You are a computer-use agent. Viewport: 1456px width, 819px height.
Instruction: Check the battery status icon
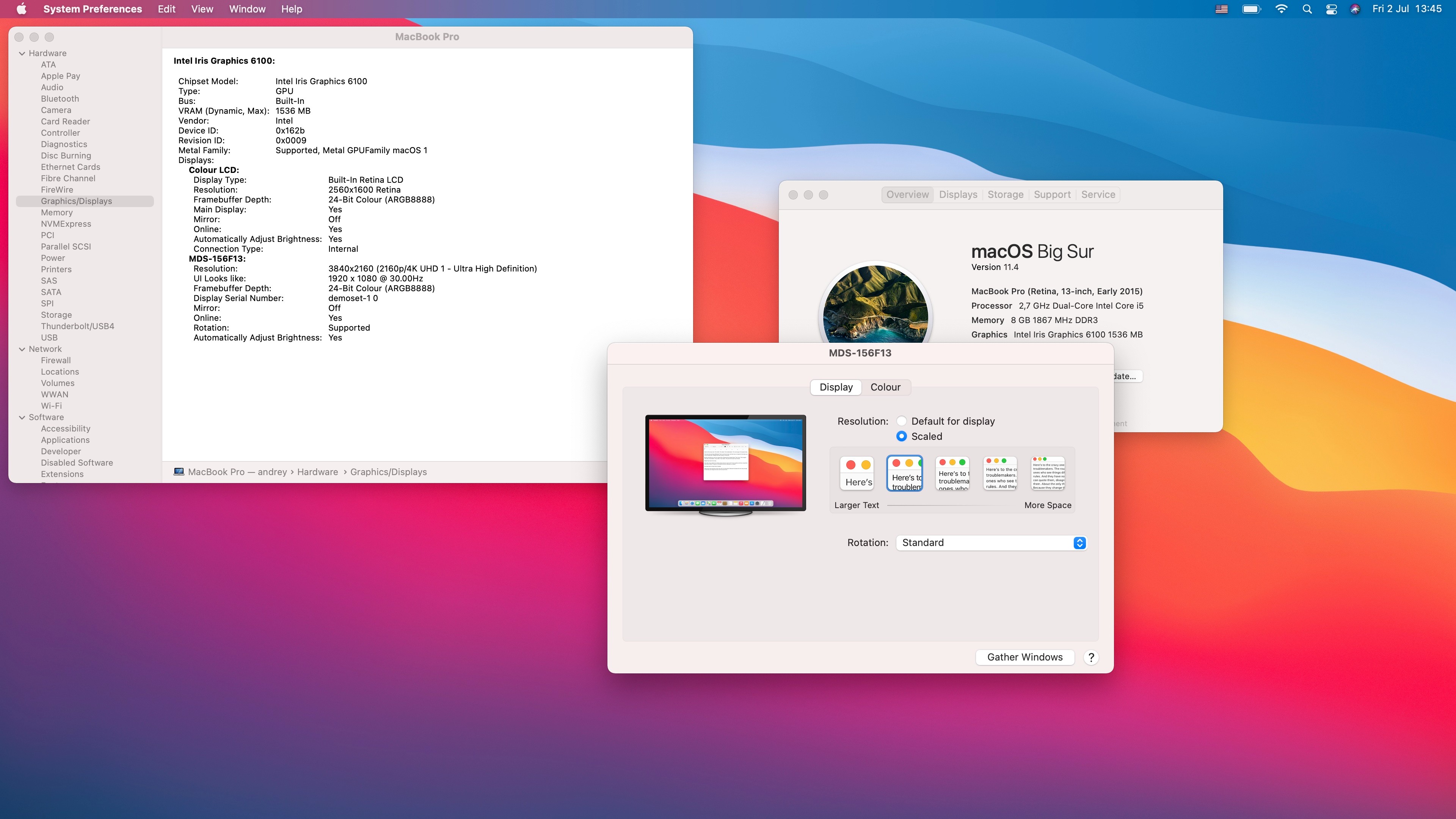(x=1251, y=9)
